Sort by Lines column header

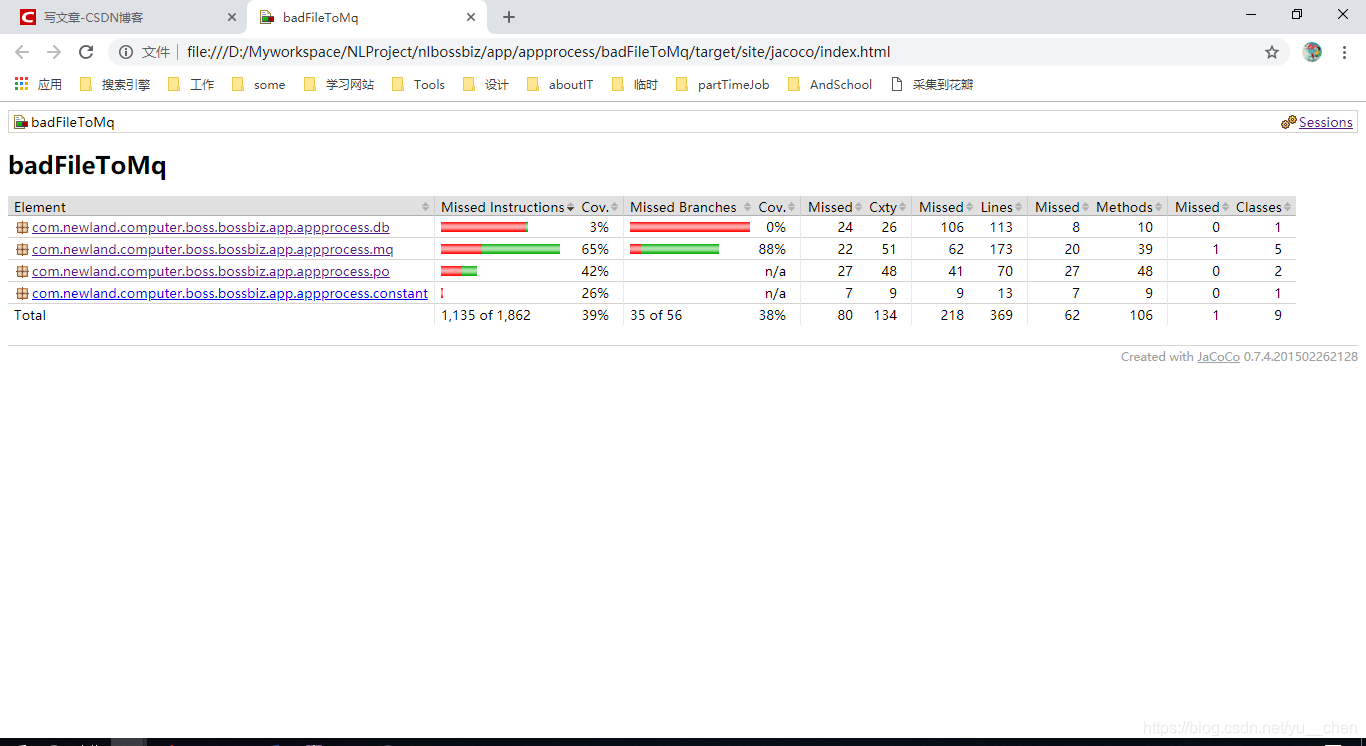(1000, 207)
